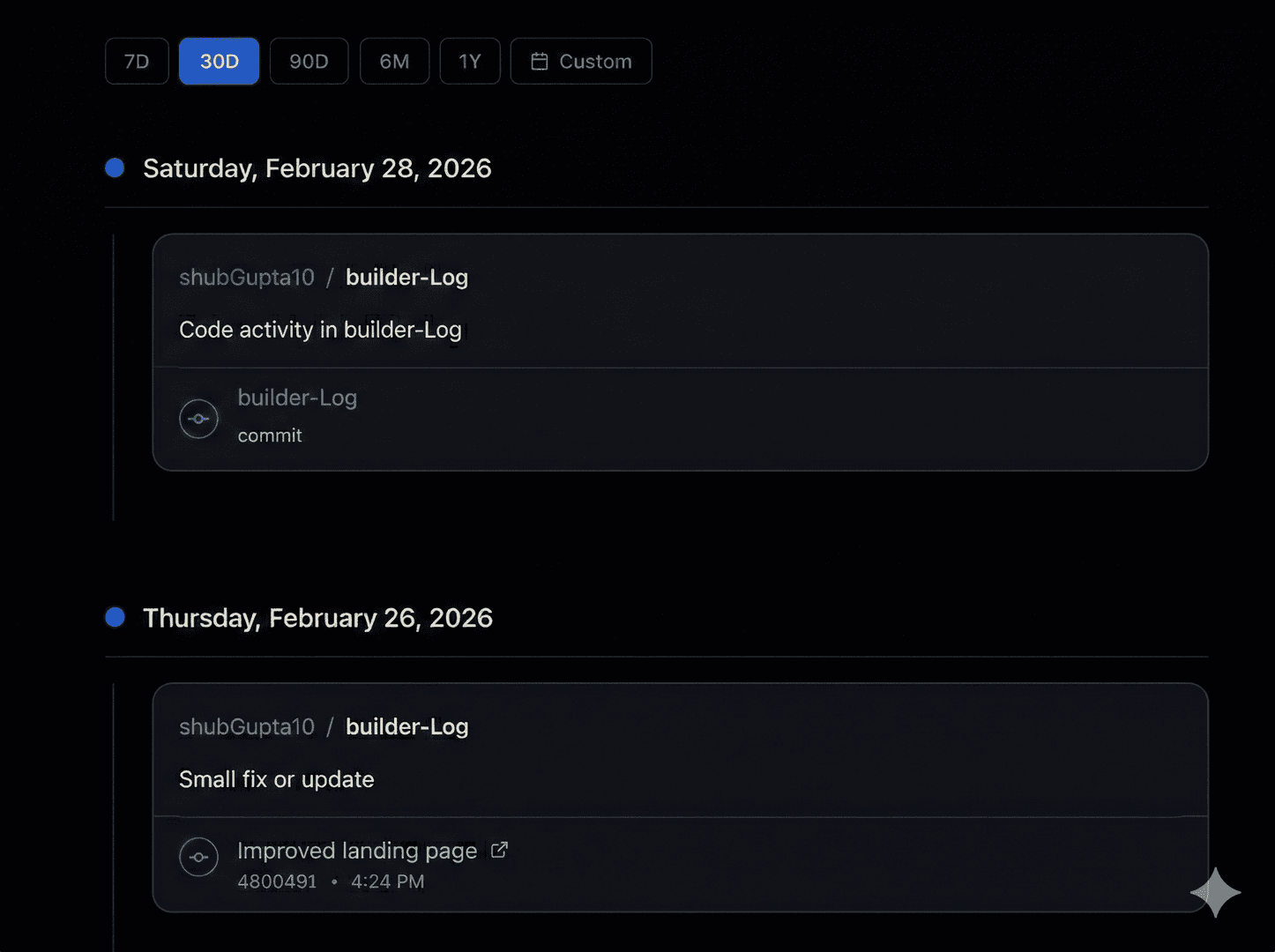The height and width of the screenshot is (952, 1275).
Task: Click the commit icon on the builder-Log activity card
Action: point(198,418)
